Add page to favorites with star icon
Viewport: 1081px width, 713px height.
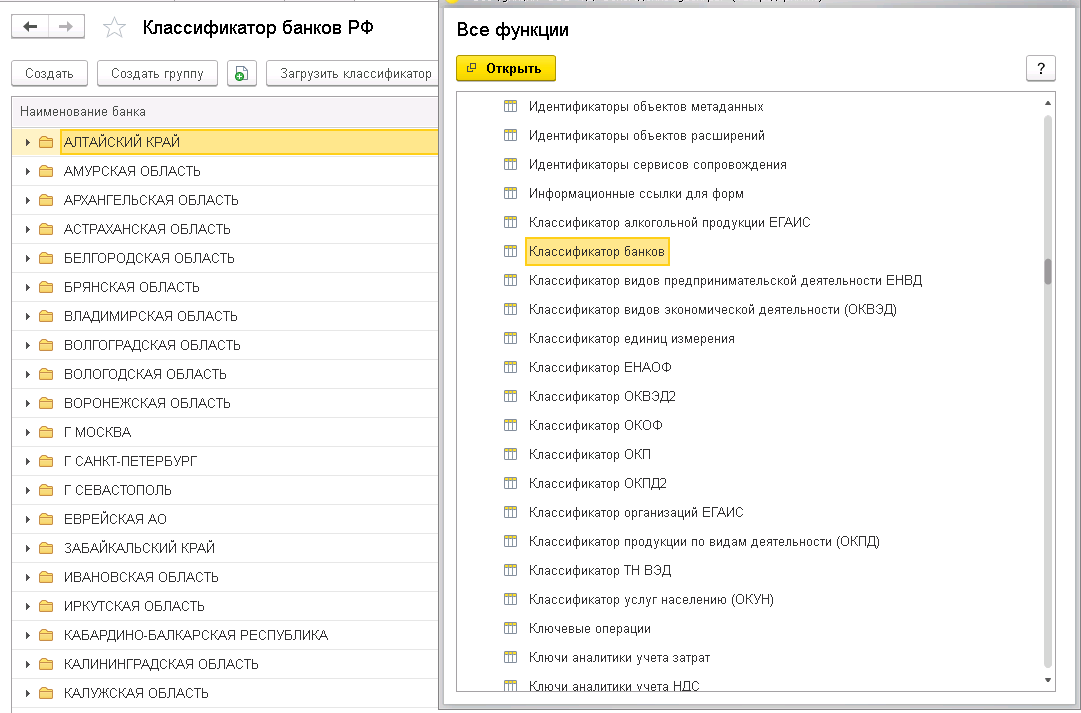115,28
